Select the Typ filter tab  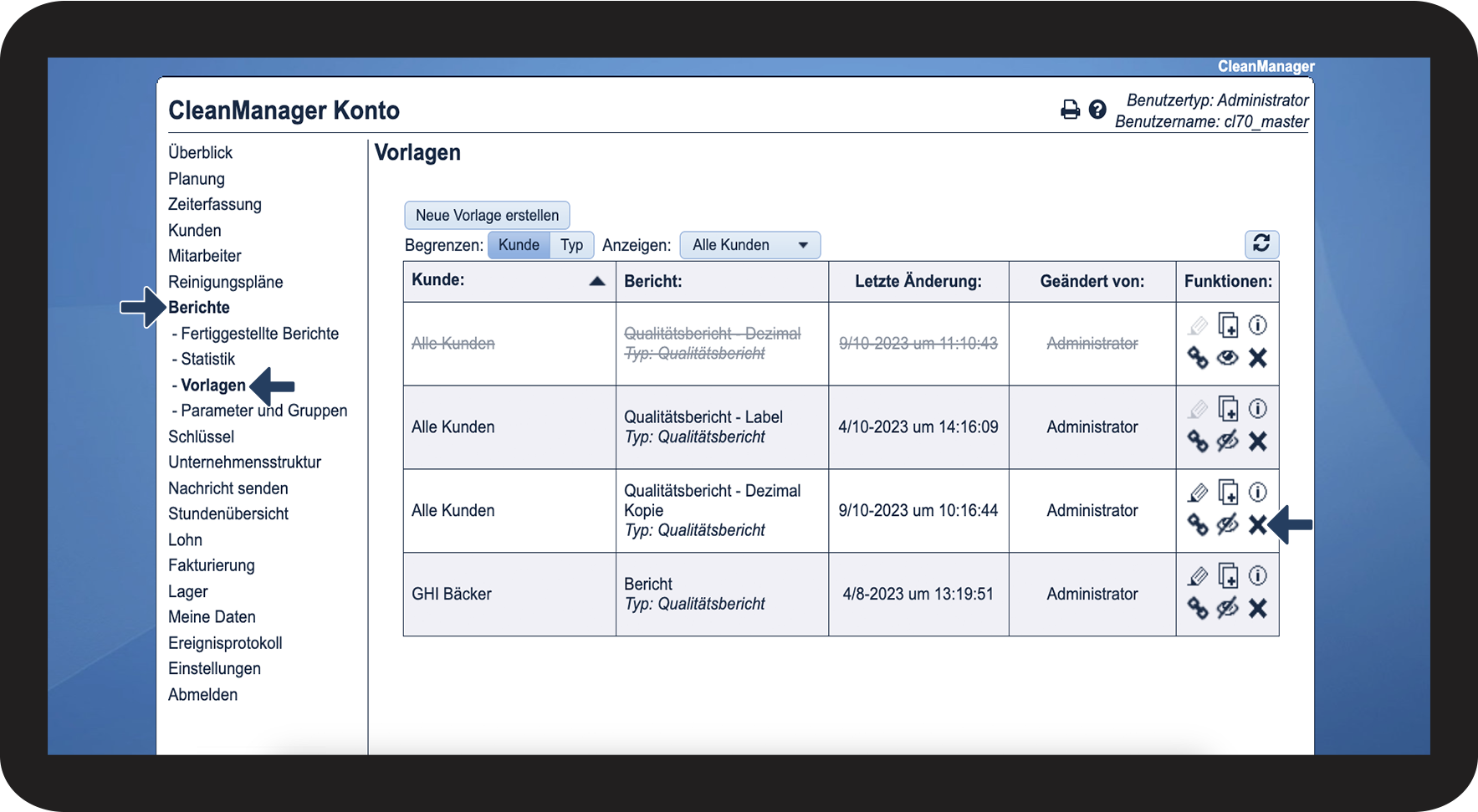[x=571, y=245]
